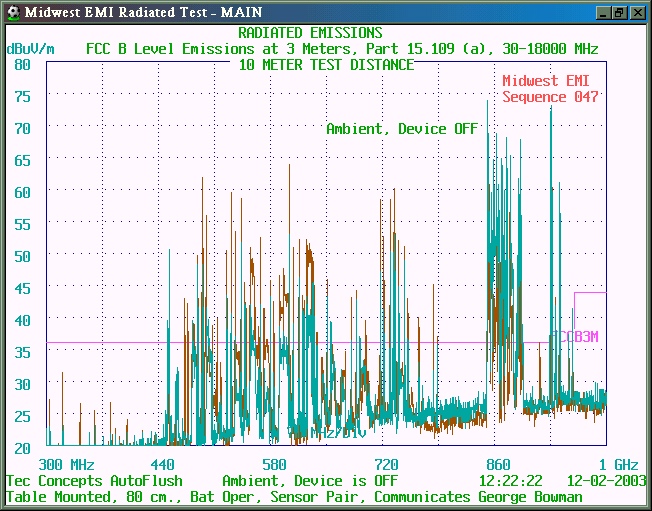Click the 'Ambient, Device OFF' plot annotation
This screenshot has height=511, width=652.
(402, 129)
